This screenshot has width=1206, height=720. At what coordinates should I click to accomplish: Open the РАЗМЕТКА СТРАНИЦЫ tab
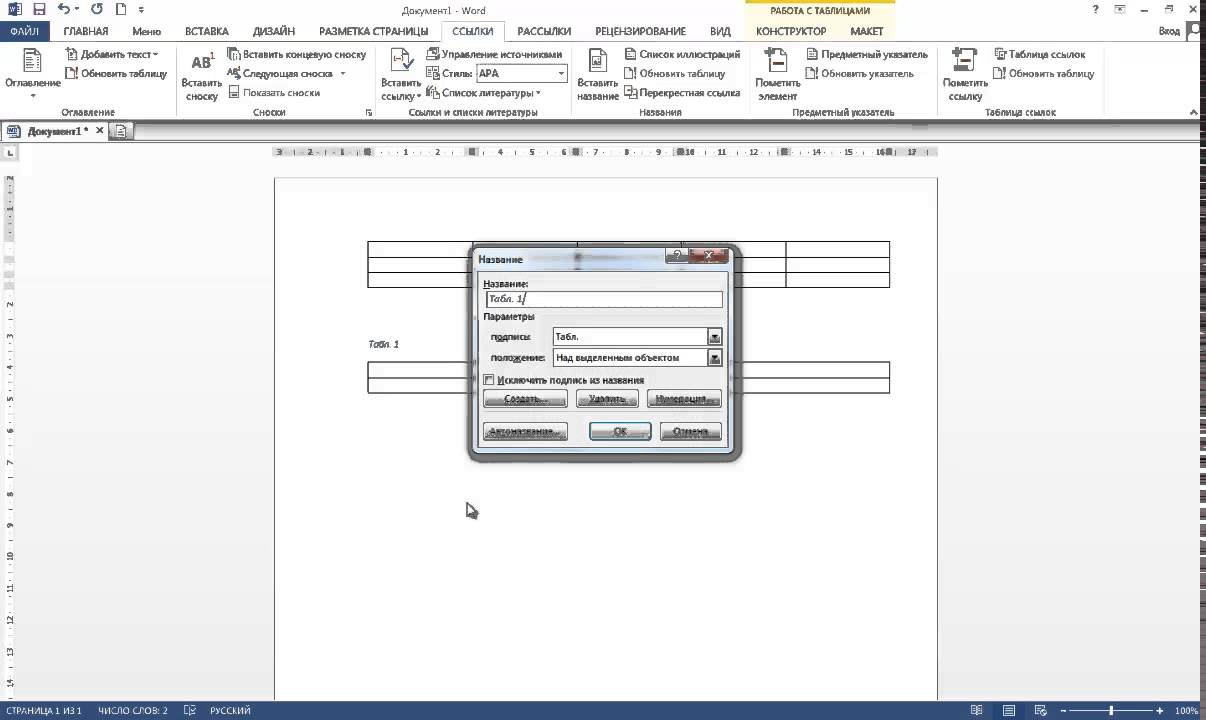373,31
